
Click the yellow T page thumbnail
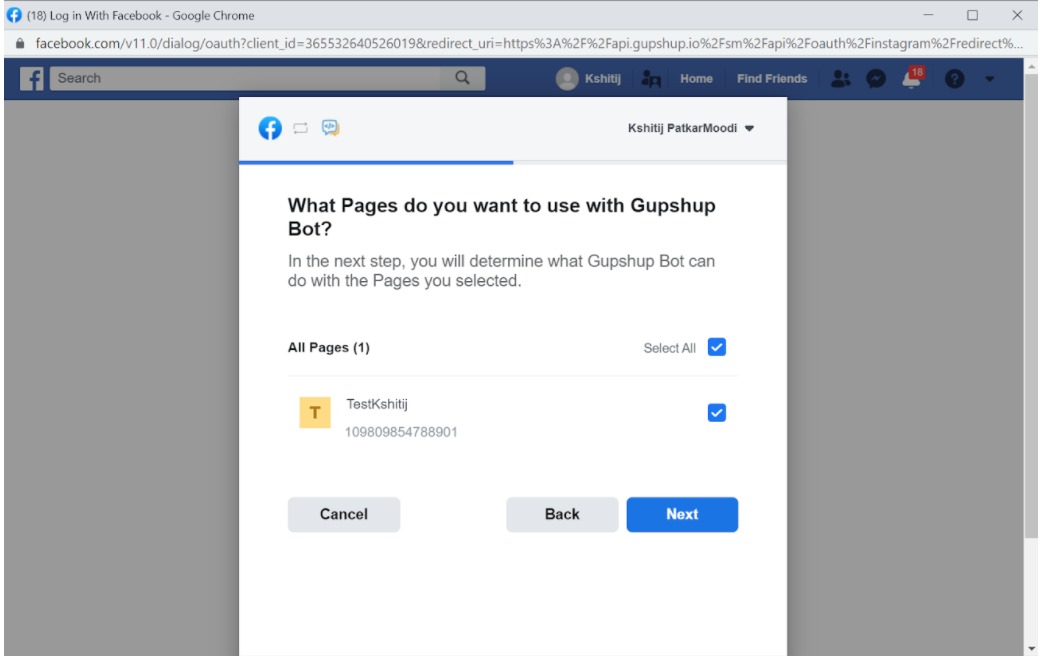[315, 413]
